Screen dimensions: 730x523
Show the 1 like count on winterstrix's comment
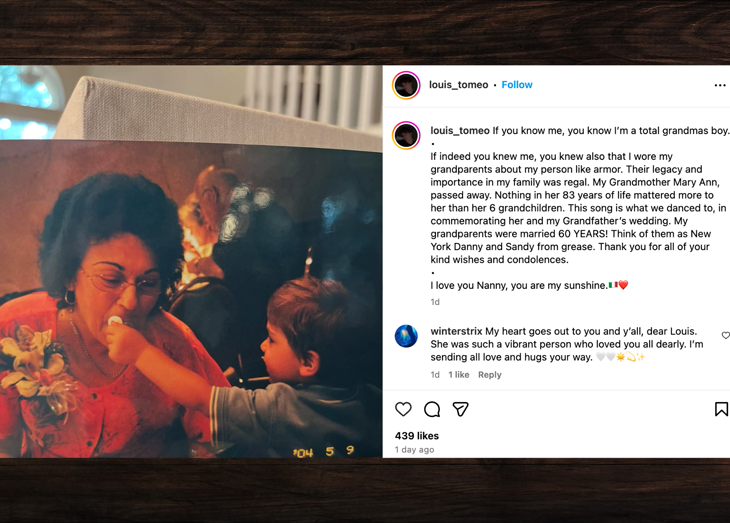[x=459, y=374]
